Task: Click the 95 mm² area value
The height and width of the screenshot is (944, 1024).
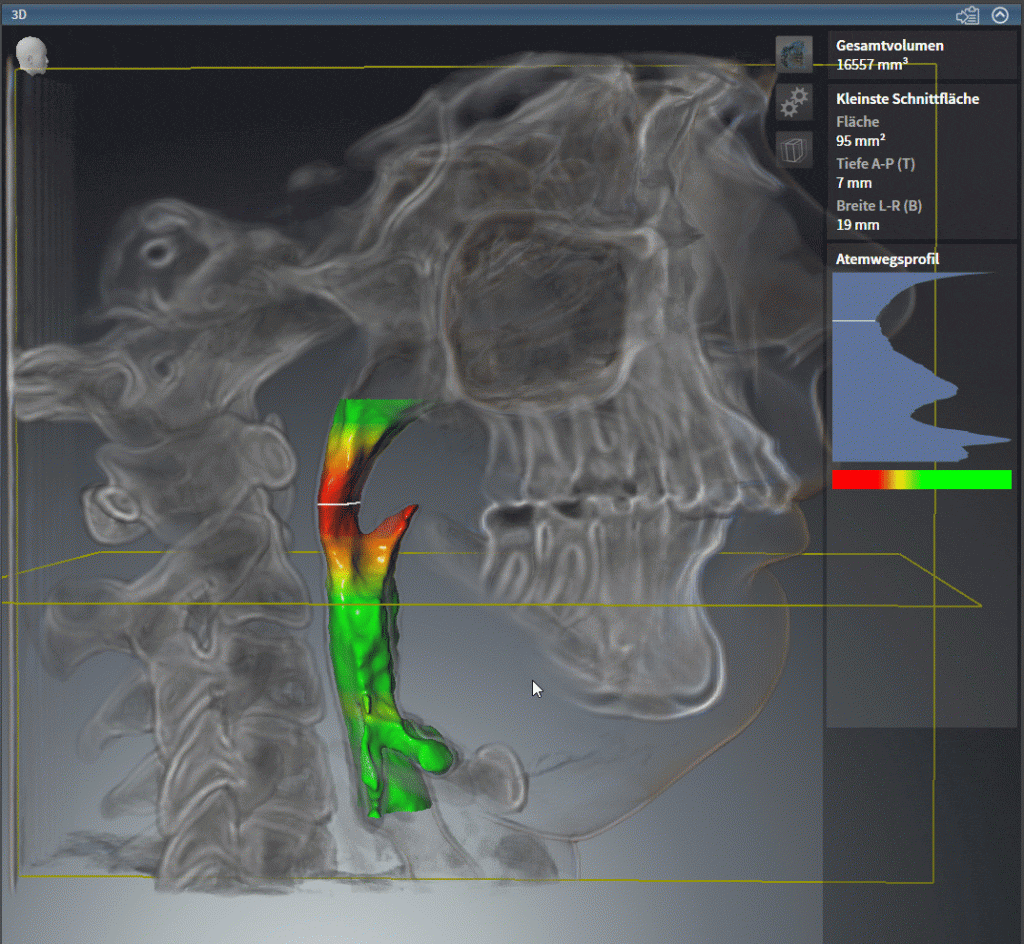Action: tap(861, 140)
